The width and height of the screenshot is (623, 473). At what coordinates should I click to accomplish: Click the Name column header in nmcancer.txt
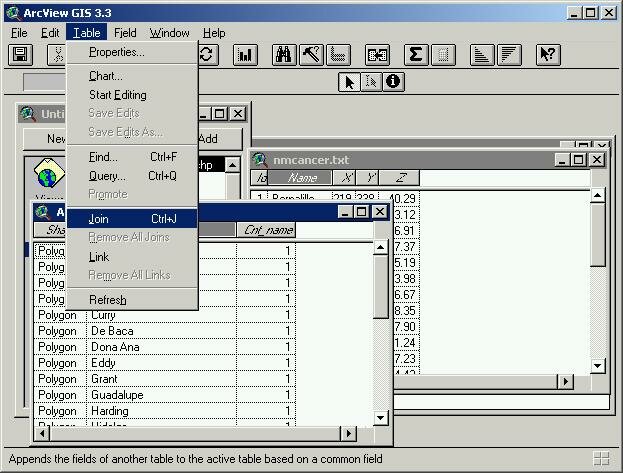point(300,177)
